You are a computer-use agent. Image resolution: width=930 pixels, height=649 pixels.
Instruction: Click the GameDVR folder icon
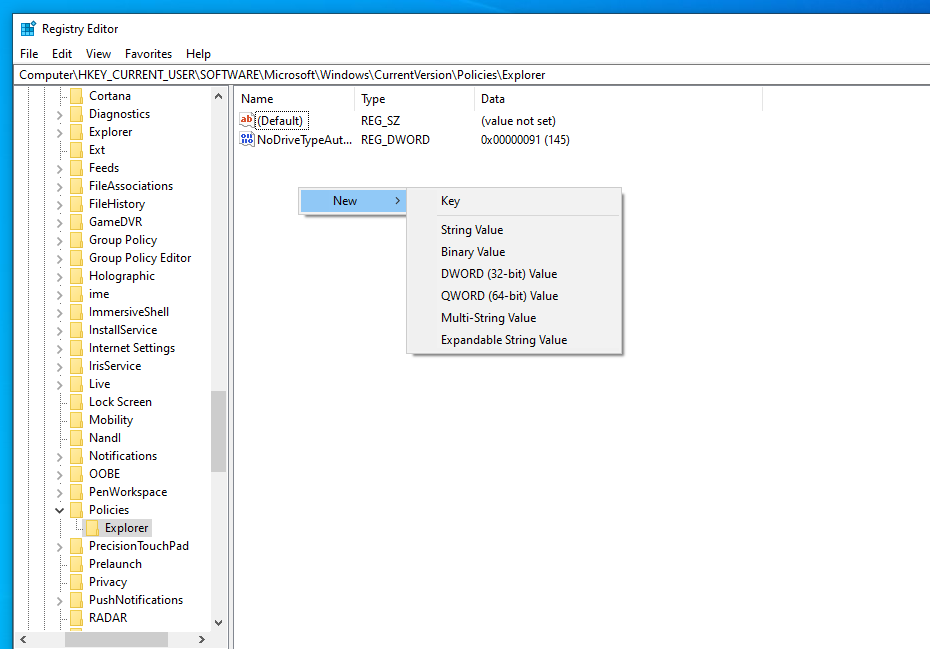point(75,222)
